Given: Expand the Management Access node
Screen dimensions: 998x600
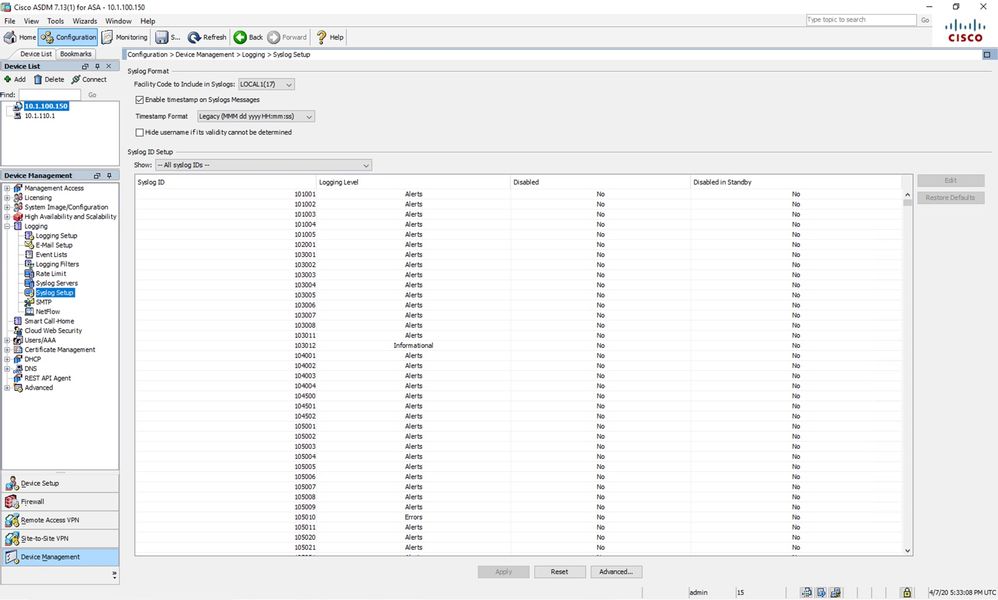Looking at the screenshot, I should (7, 188).
